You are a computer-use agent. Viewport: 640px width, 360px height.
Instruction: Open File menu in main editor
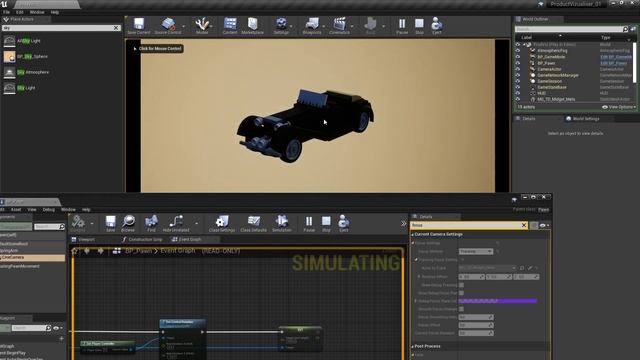(6, 12)
